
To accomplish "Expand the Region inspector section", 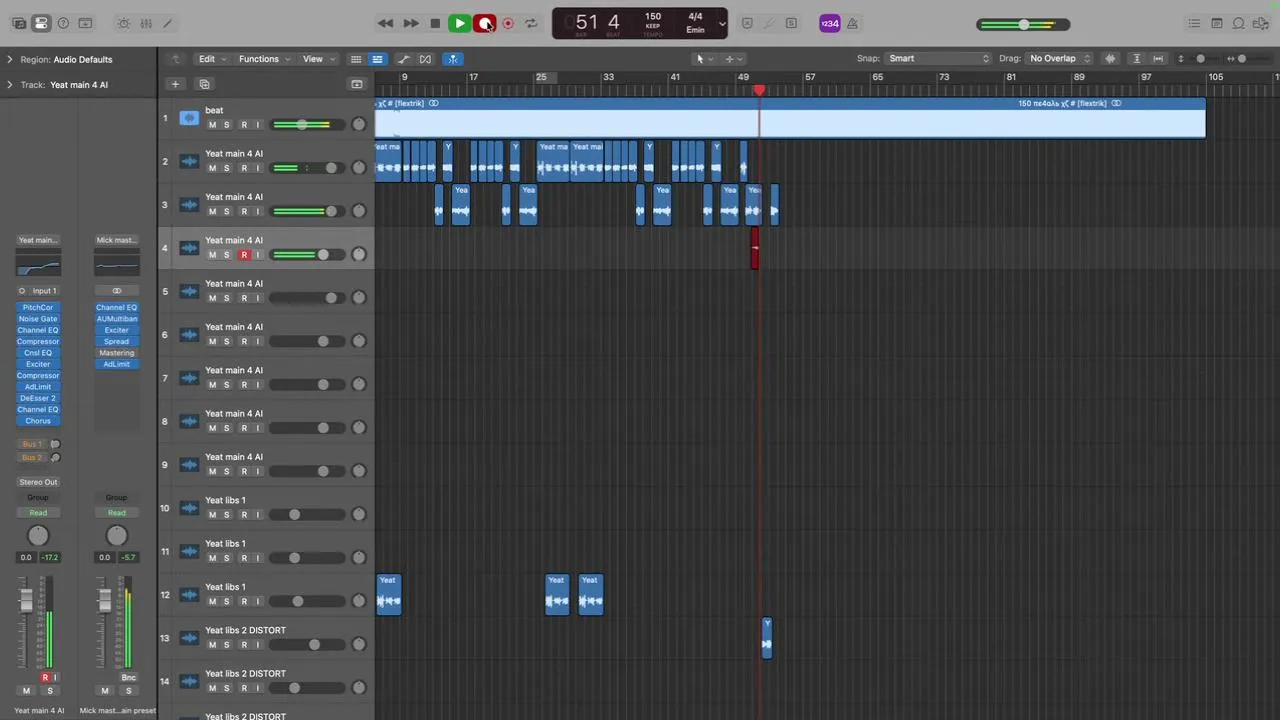I will pos(10,59).
